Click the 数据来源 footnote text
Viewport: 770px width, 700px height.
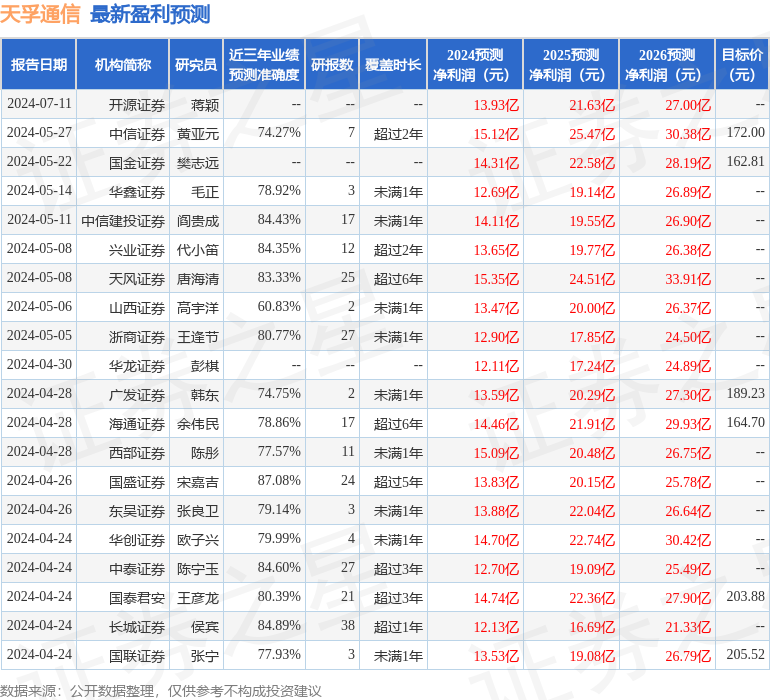[x=161, y=691]
